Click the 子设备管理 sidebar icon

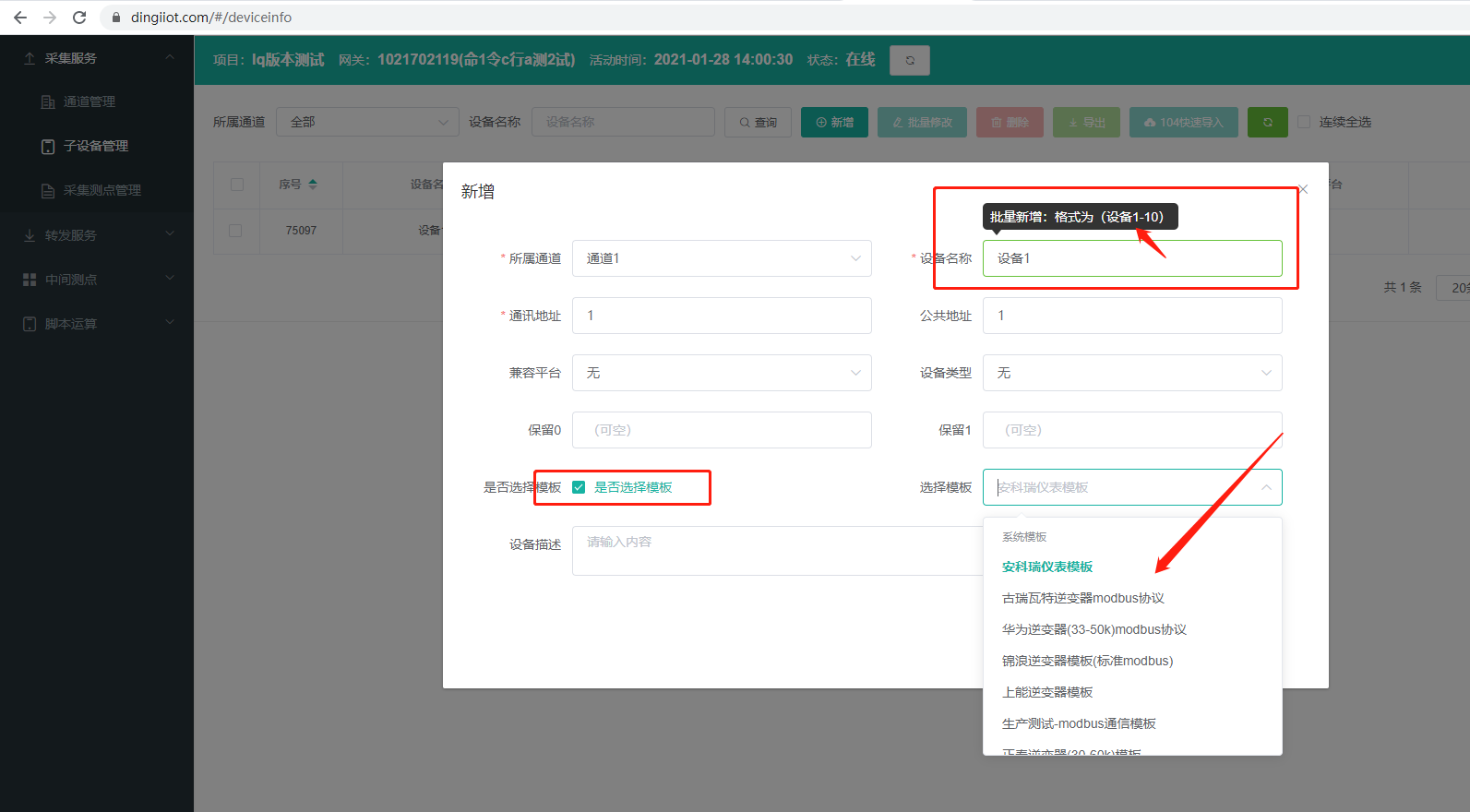tap(48, 147)
